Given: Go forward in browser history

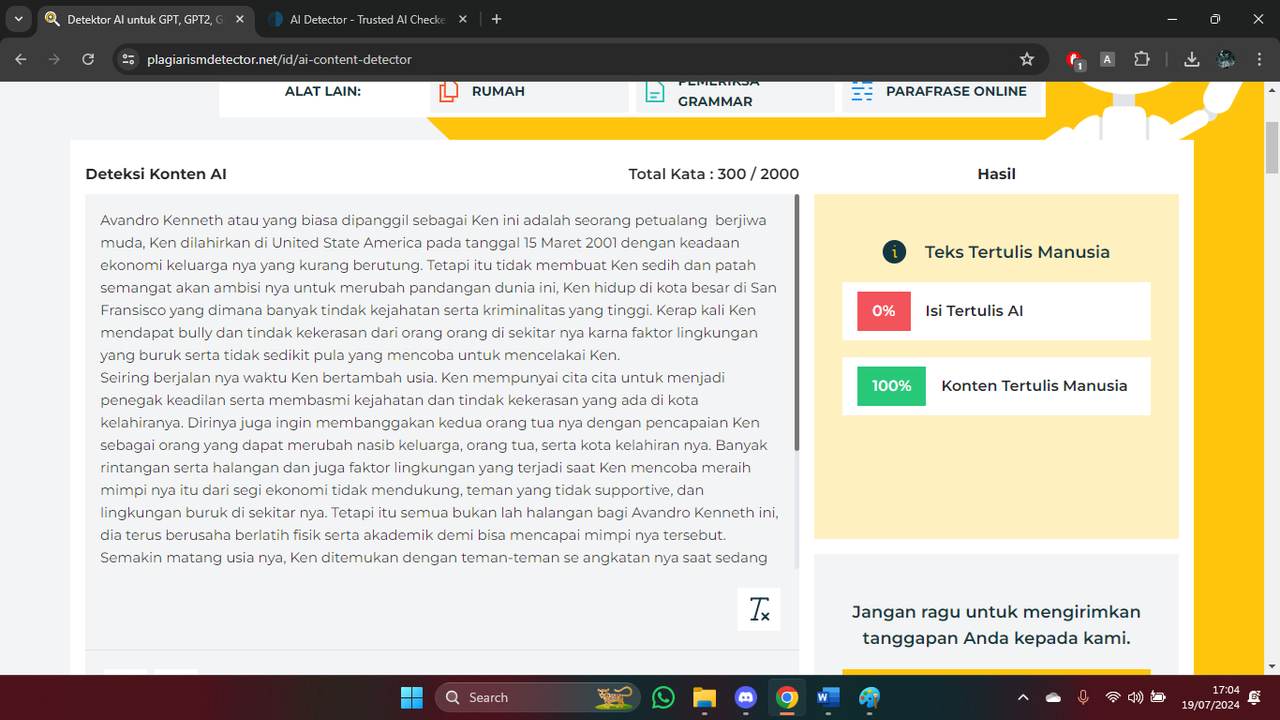Looking at the screenshot, I should (x=54, y=59).
